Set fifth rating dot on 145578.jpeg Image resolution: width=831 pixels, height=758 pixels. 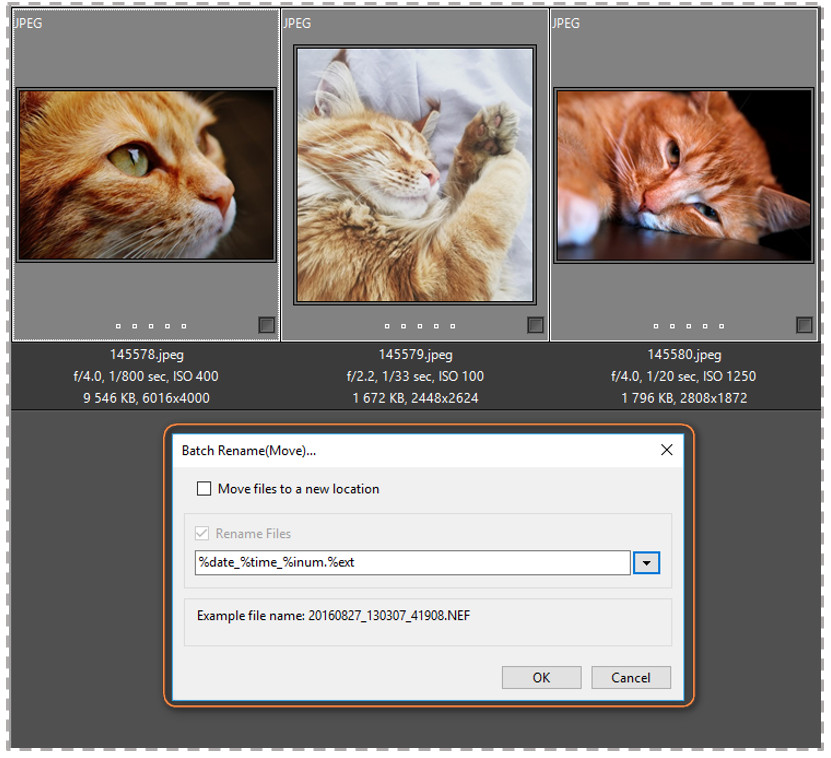pyautogui.click(x=184, y=326)
